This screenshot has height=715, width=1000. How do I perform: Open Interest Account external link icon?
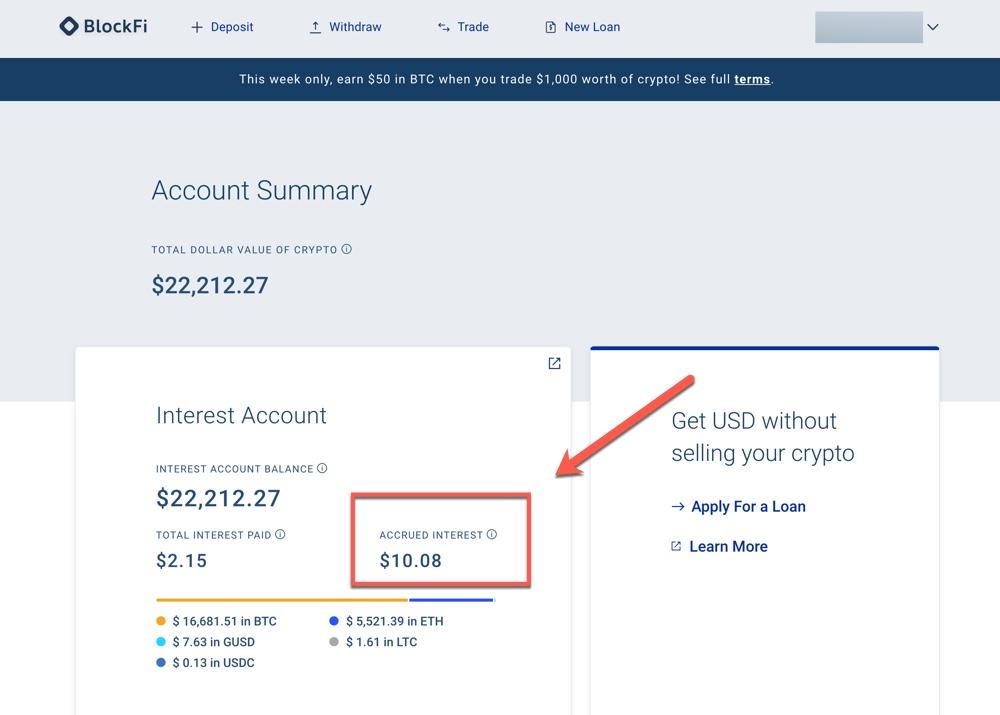point(554,363)
